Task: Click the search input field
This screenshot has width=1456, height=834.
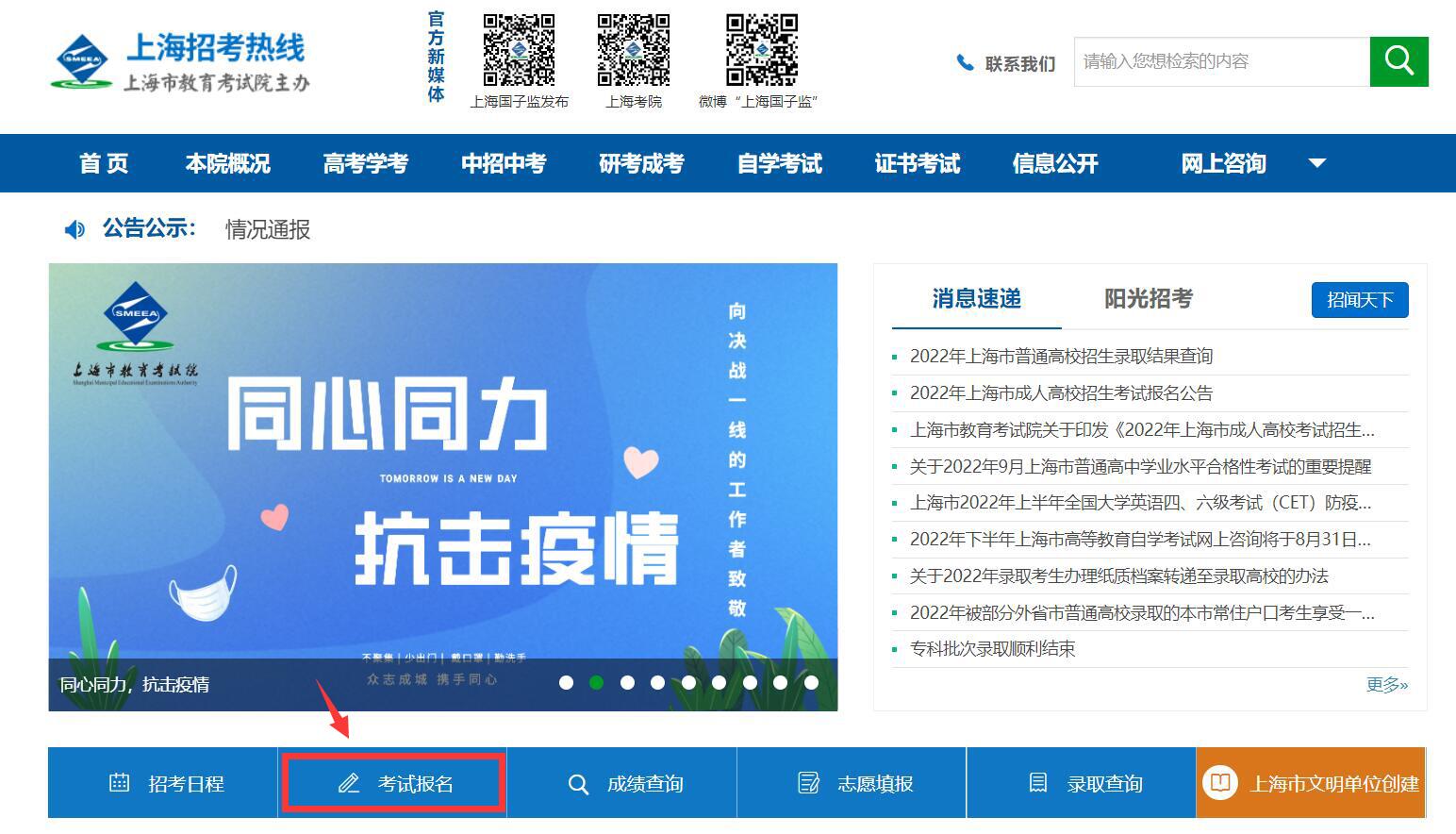Action: point(1221,61)
